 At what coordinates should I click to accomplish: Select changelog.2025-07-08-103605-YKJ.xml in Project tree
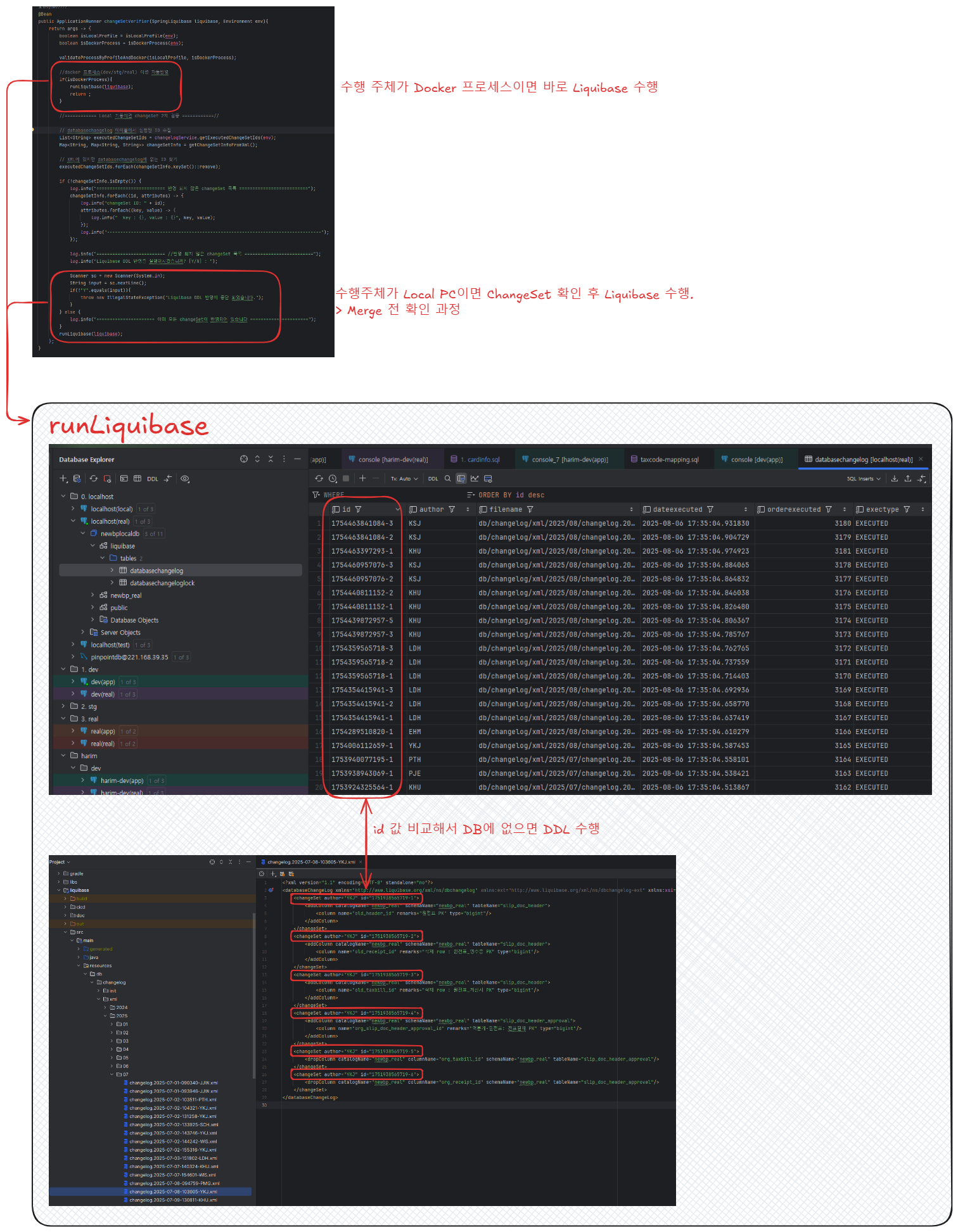151,1191
